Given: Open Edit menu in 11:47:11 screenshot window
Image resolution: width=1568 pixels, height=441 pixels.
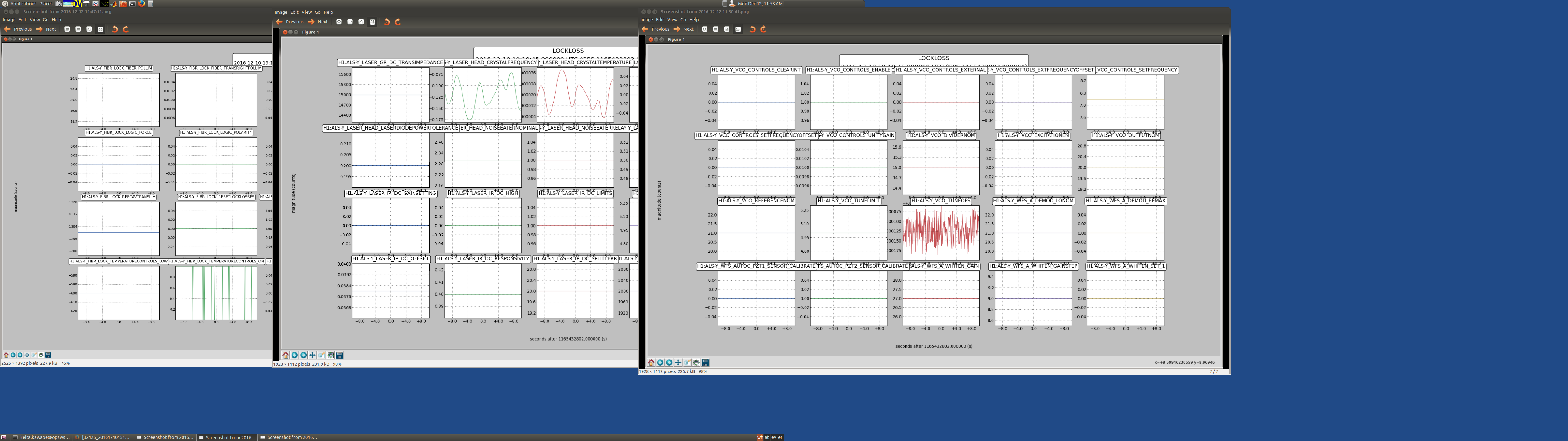Looking at the screenshot, I should (x=23, y=20).
